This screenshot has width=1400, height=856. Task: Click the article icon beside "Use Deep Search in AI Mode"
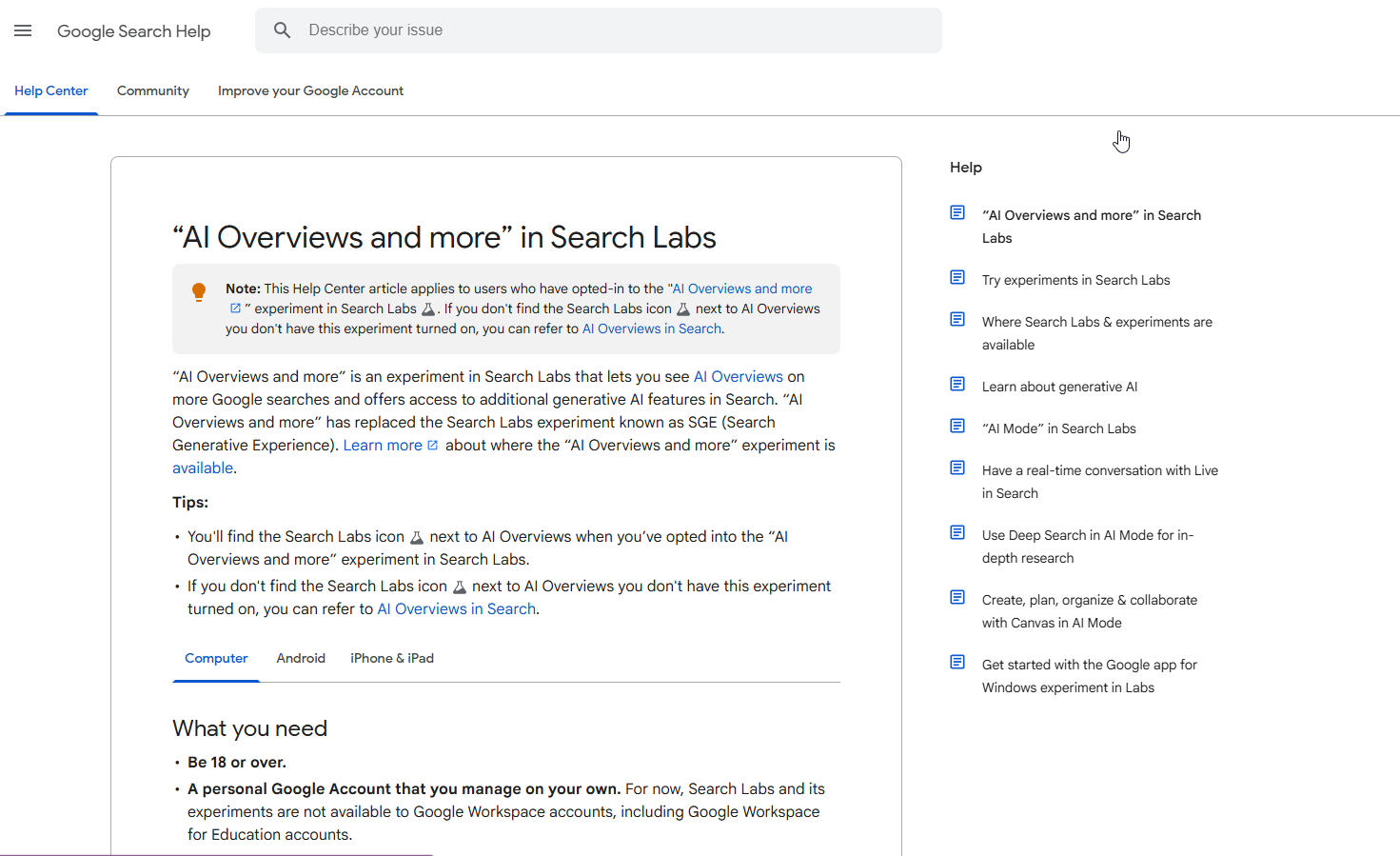point(957,532)
